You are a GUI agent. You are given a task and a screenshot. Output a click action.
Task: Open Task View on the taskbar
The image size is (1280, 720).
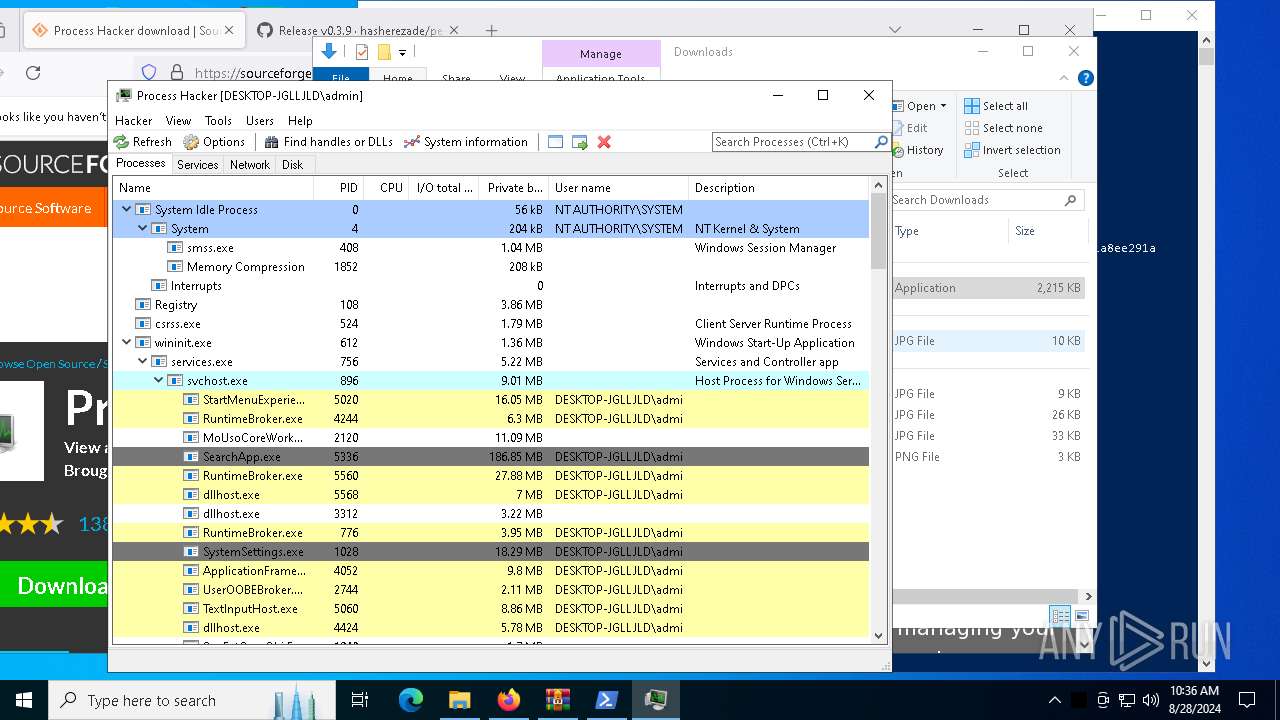tap(360, 700)
